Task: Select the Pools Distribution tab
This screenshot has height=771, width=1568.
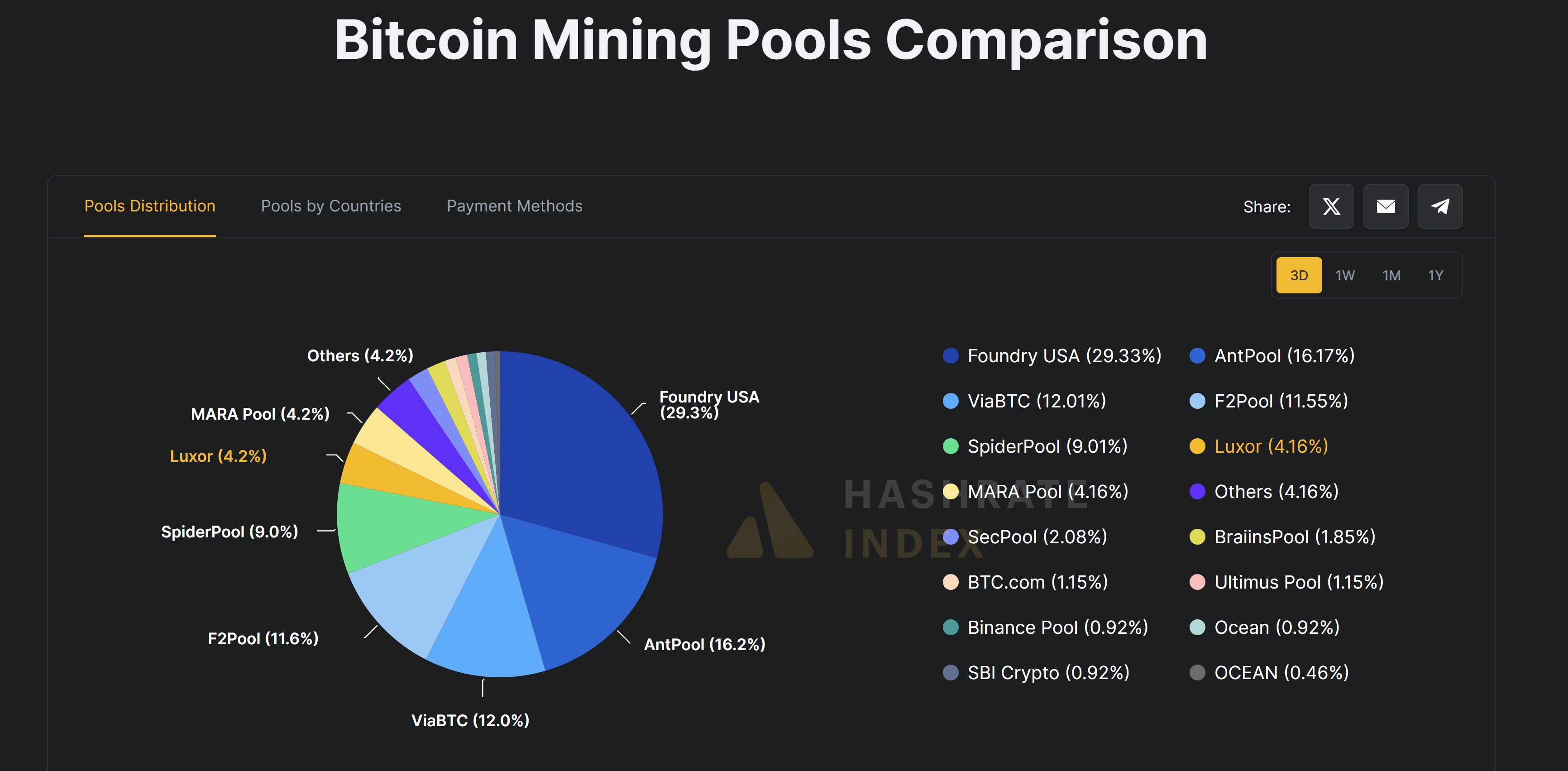Action: (150, 206)
